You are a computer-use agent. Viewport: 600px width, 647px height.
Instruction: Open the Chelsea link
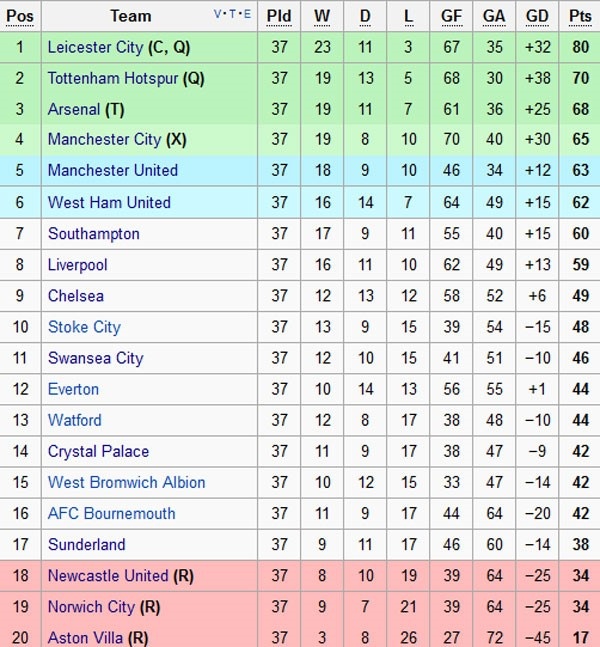(75, 296)
